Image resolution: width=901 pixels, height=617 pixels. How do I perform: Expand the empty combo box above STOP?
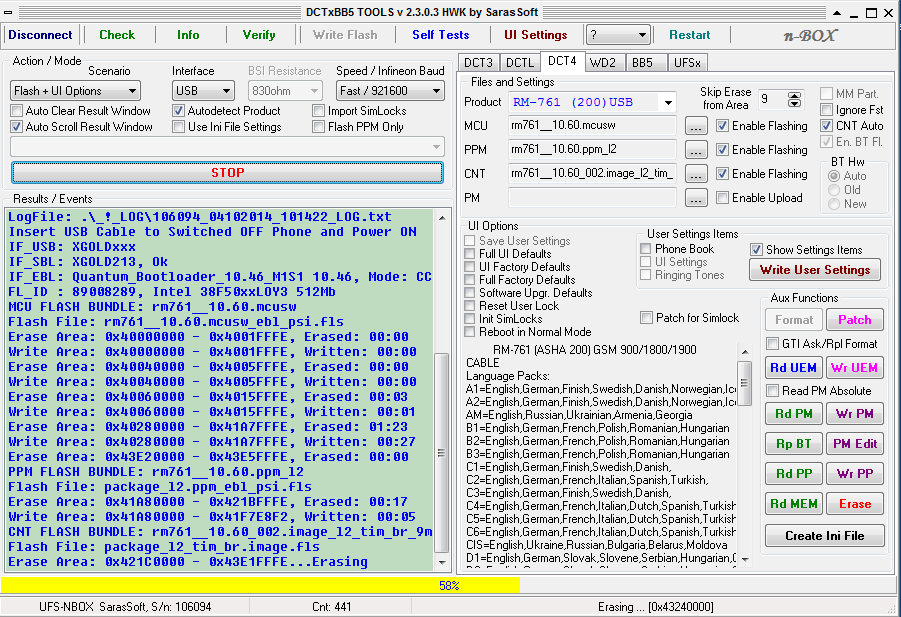coord(228,147)
